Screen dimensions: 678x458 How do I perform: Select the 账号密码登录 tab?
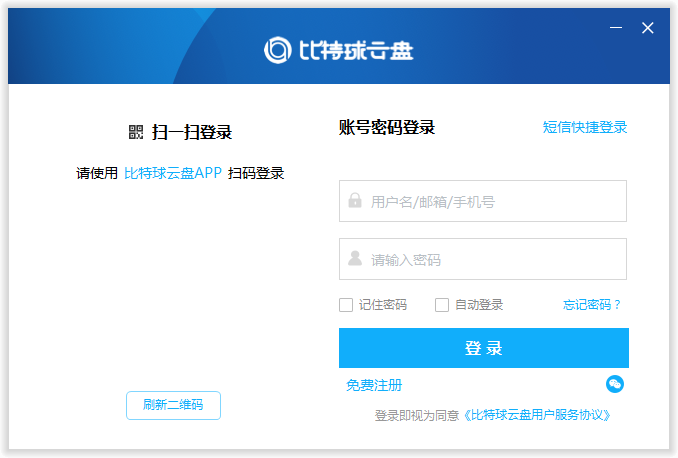387,127
